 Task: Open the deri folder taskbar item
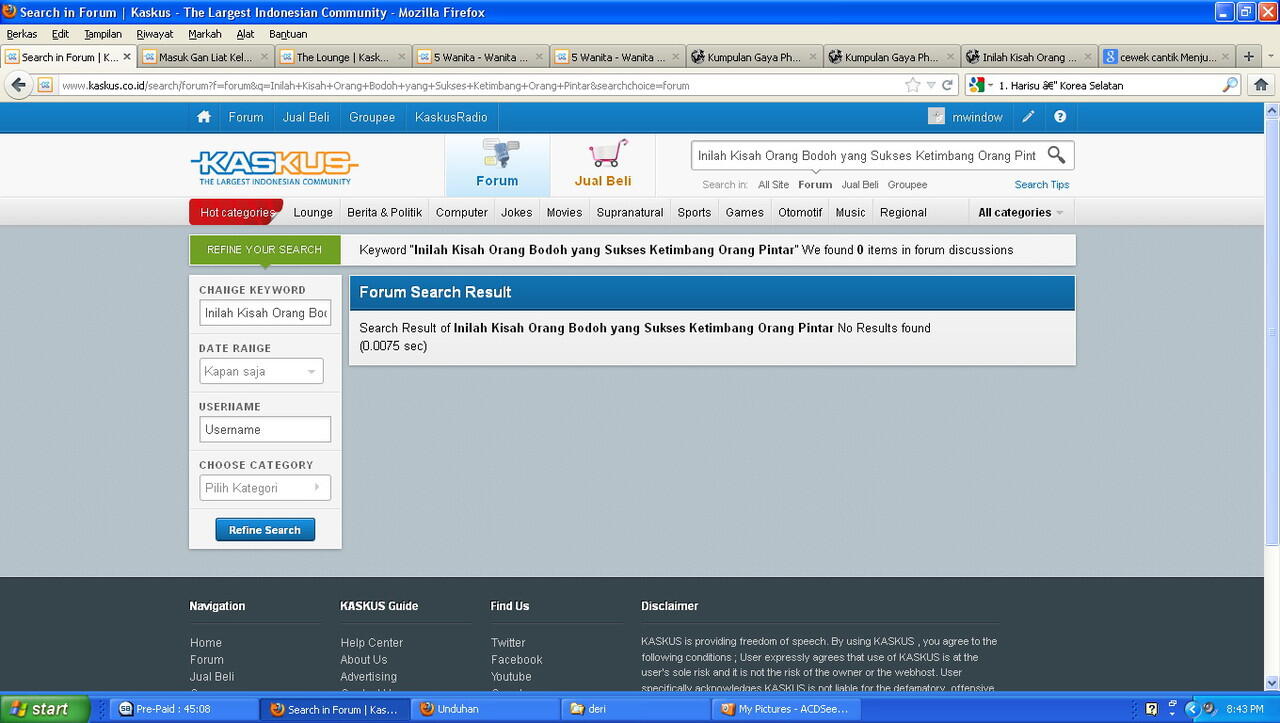[x=635, y=709]
